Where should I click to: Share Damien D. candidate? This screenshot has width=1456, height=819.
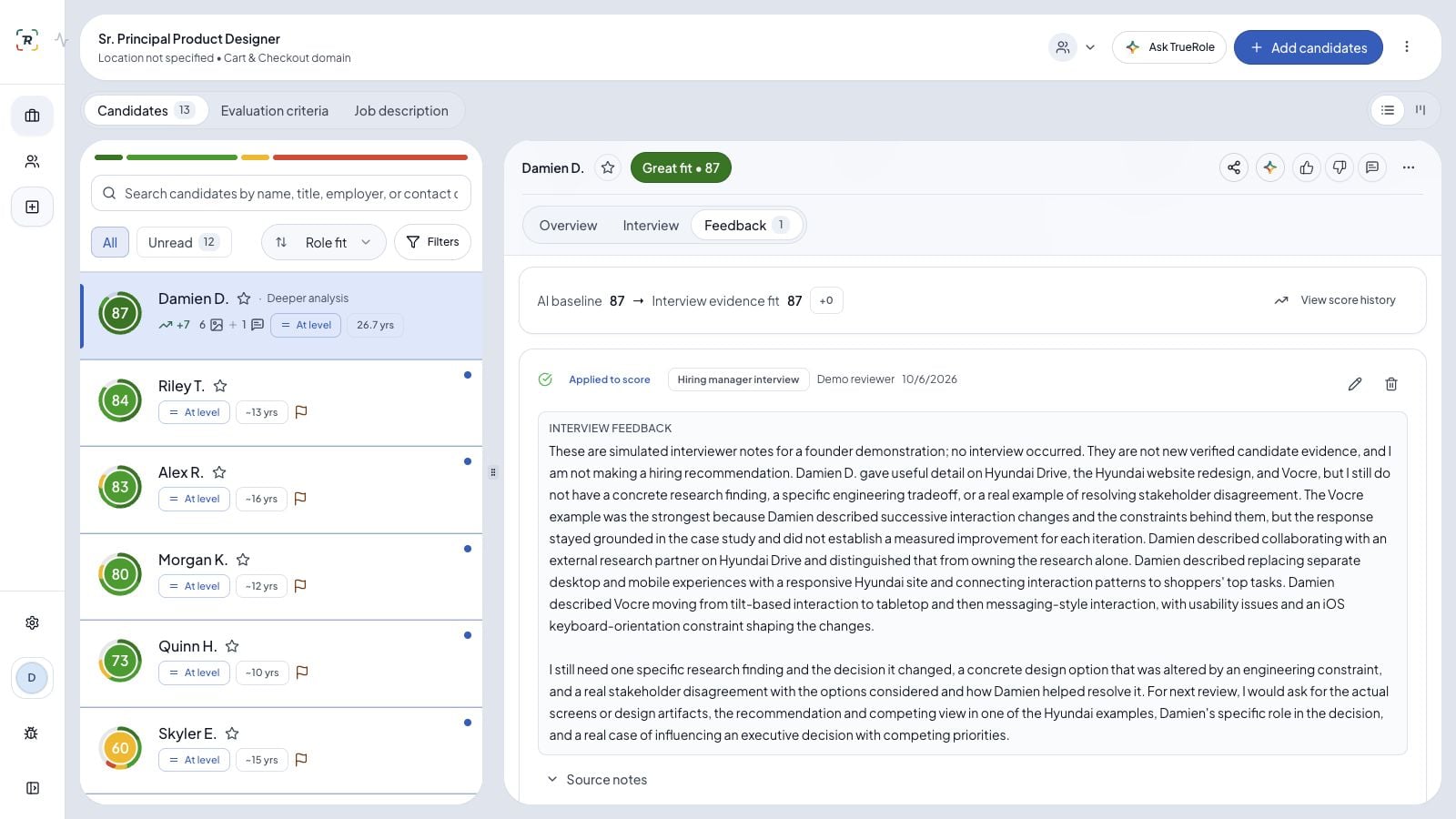click(1234, 167)
